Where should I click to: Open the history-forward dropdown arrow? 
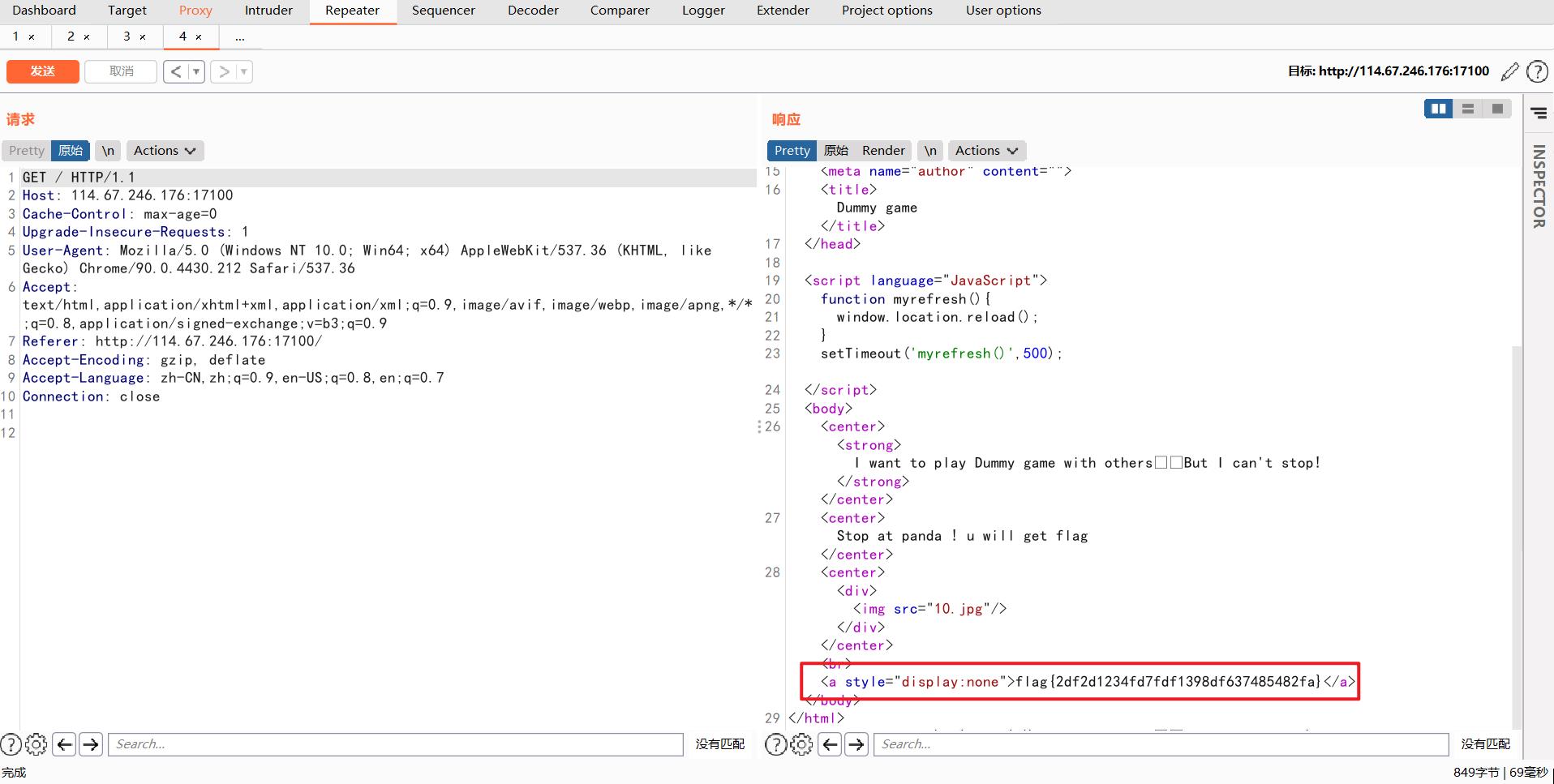pos(244,71)
